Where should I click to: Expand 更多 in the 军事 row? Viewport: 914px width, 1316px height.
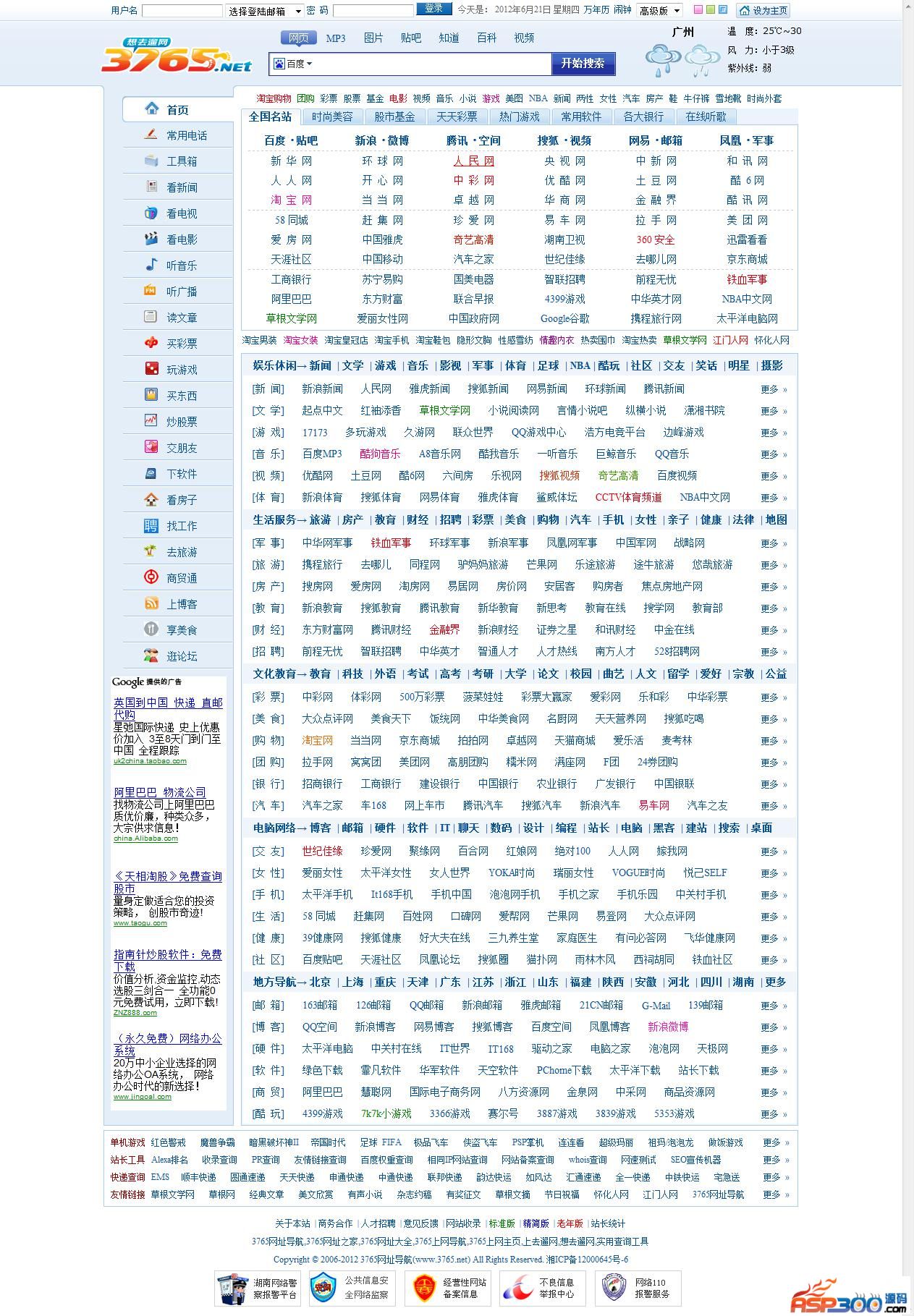click(773, 543)
